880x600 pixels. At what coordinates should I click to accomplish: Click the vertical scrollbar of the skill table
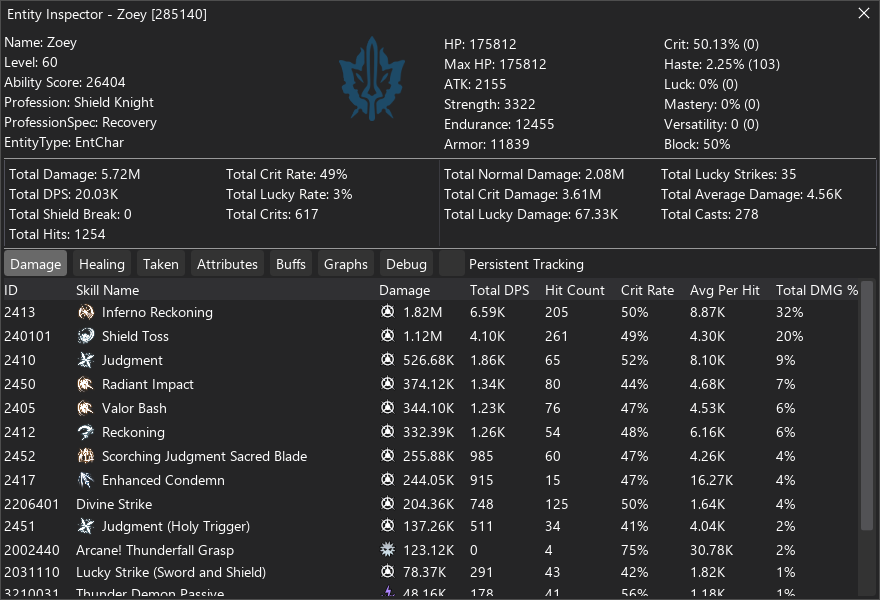867,405
